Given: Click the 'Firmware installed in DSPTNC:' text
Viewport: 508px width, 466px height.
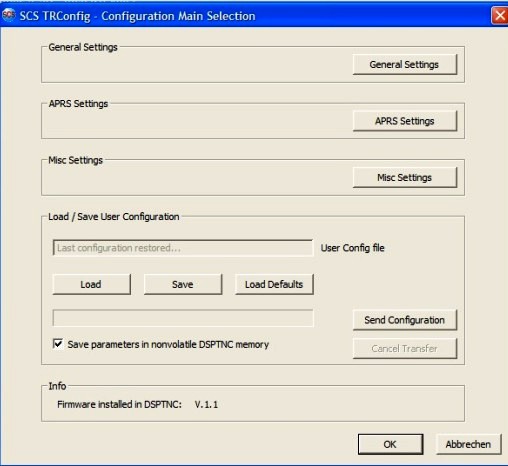Looking at the screenshot, I should [119, 404].
